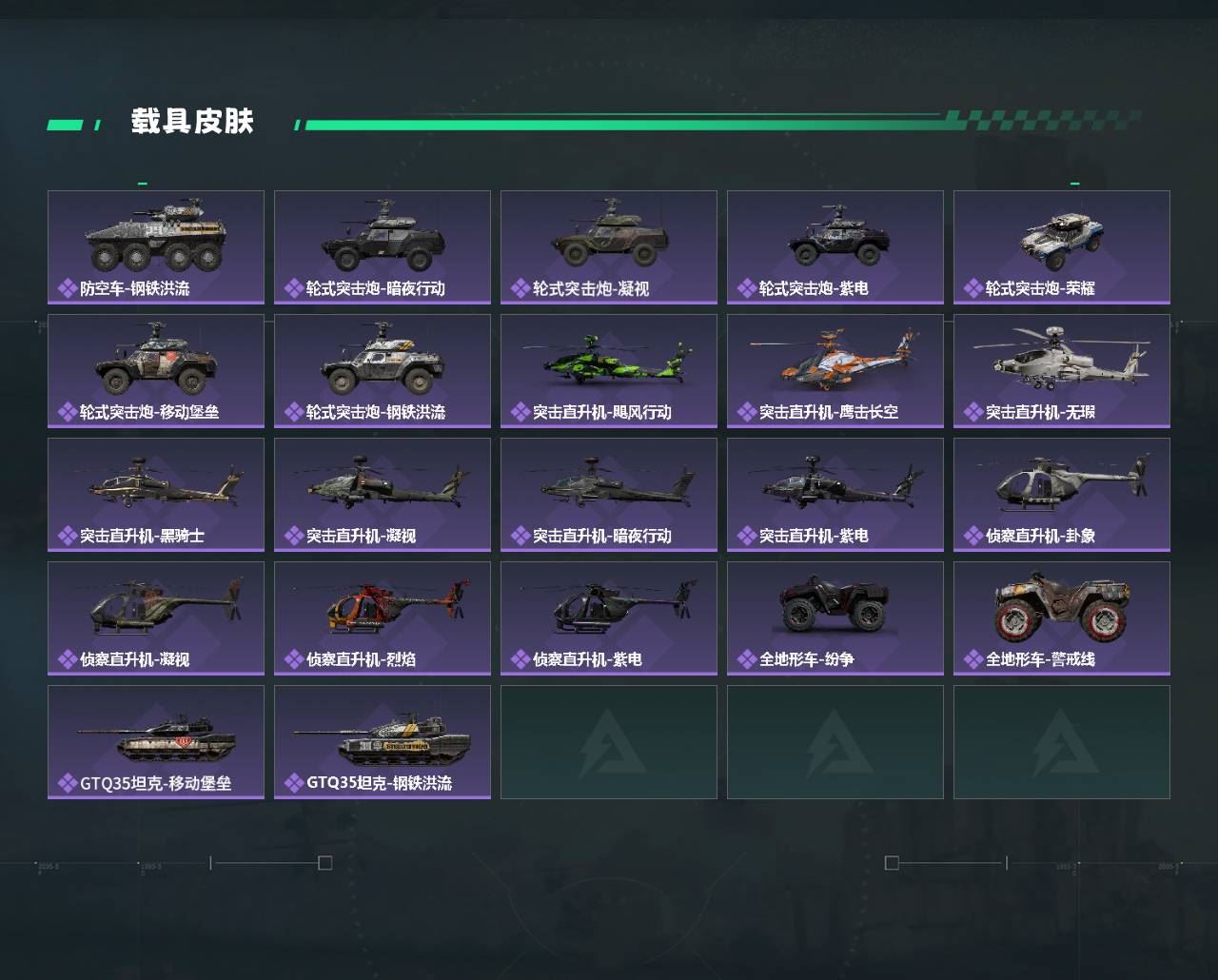The height and width of the screenshot is (980, 1218).
Task: Open the 突击直升机-飓风行动 green helicopter skin
Action: click(609, 371)
